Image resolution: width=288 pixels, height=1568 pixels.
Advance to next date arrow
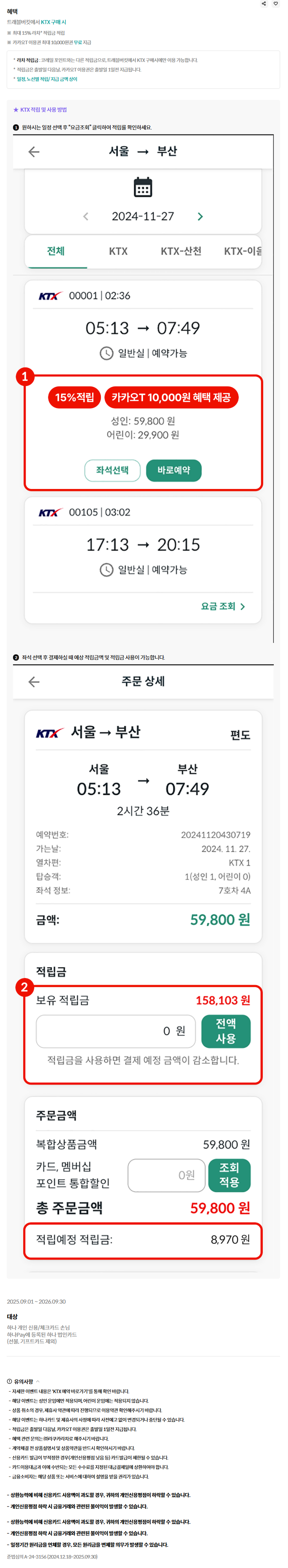[x=201, y=217]
